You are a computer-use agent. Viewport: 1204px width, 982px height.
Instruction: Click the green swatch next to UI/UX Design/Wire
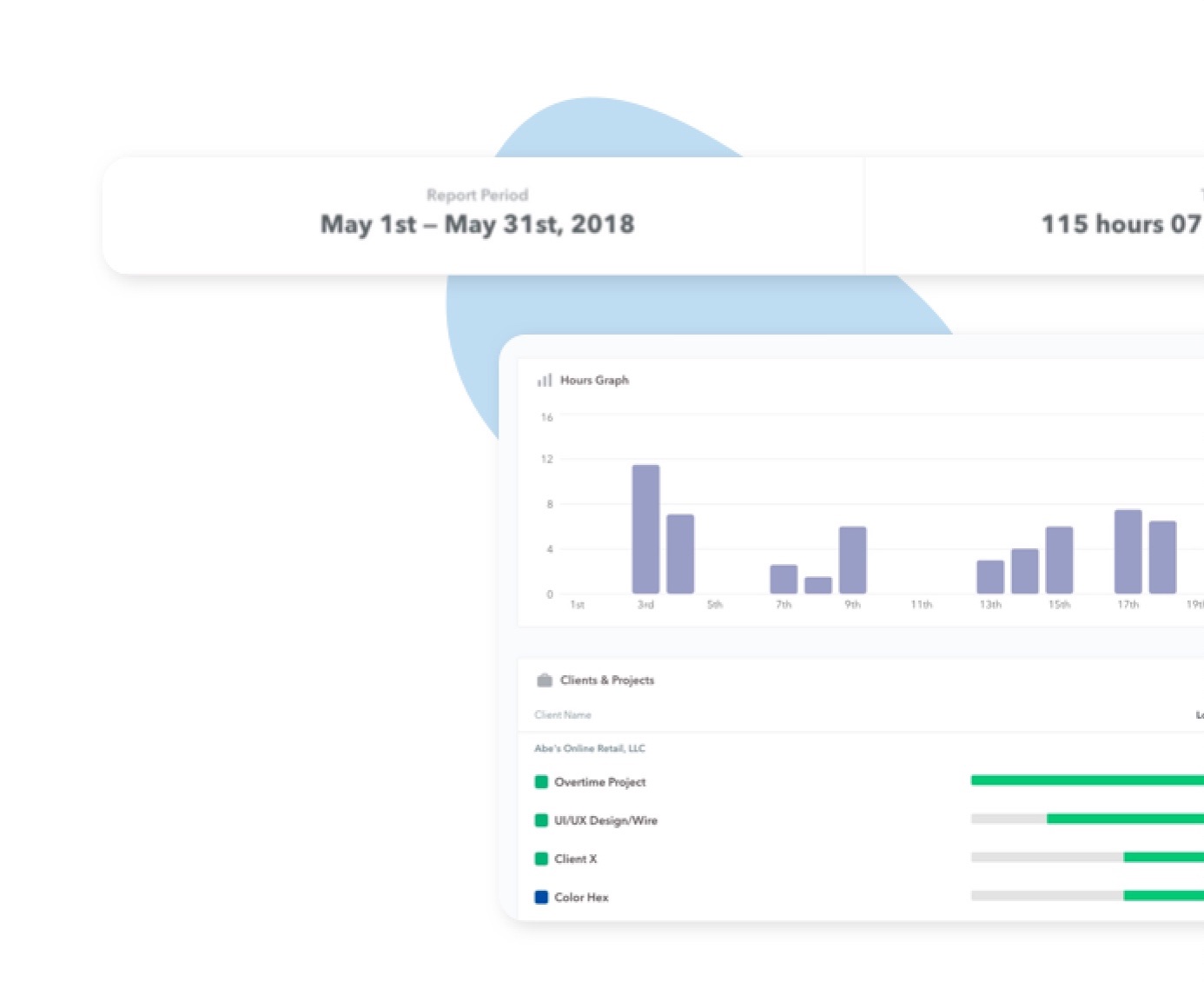541,820
